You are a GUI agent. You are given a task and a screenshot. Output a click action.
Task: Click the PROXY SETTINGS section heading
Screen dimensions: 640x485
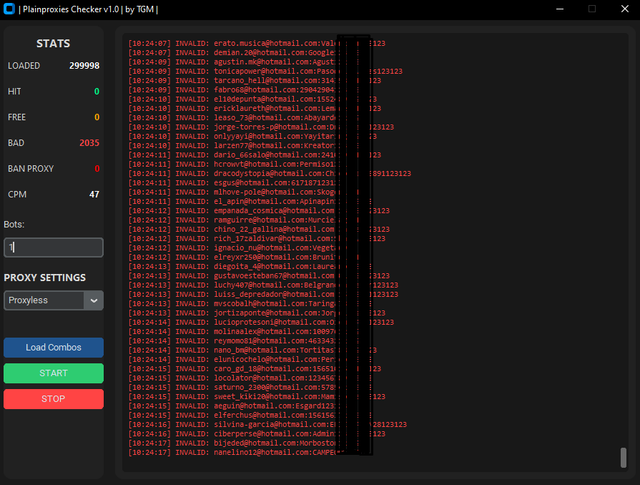43,277
